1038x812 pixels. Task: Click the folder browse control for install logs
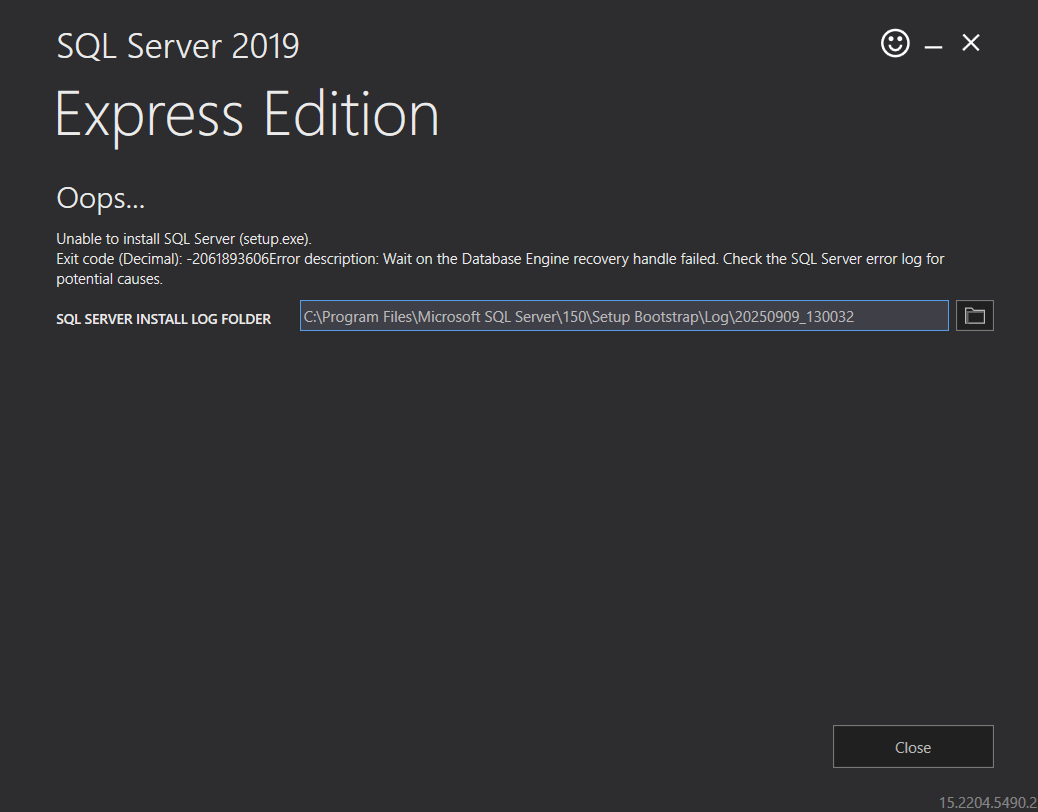(974, 315)
